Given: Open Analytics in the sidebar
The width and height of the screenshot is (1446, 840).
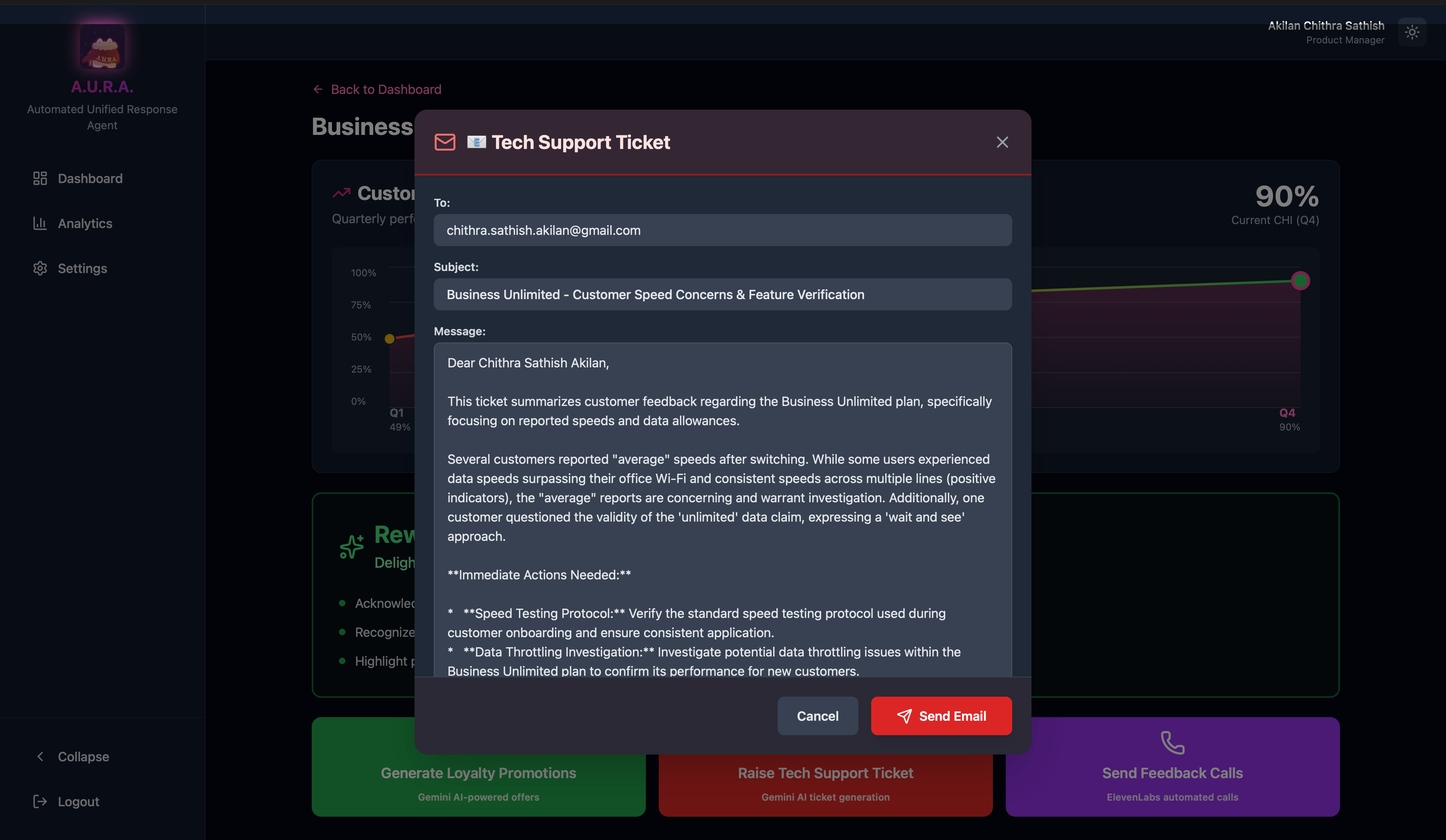Looking at the screenshot, I should (84, 223).
